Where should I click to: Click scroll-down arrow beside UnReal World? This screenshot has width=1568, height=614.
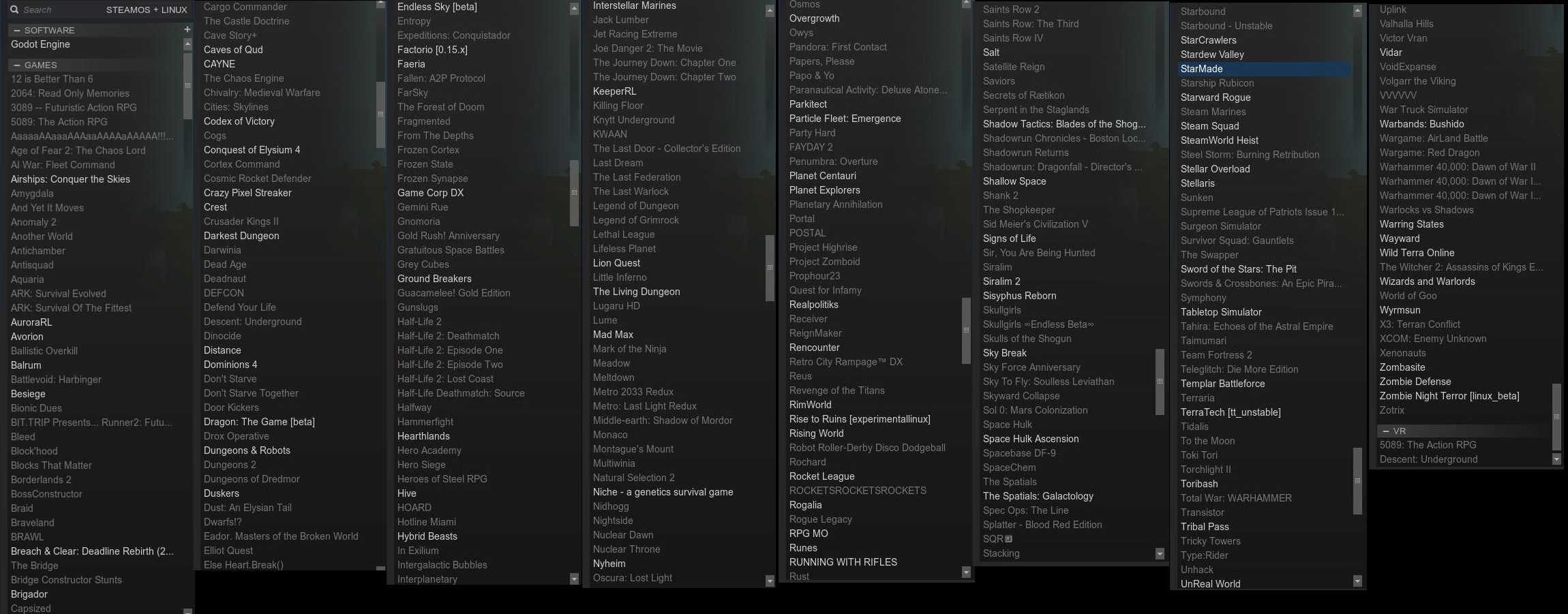(1357, 581)
